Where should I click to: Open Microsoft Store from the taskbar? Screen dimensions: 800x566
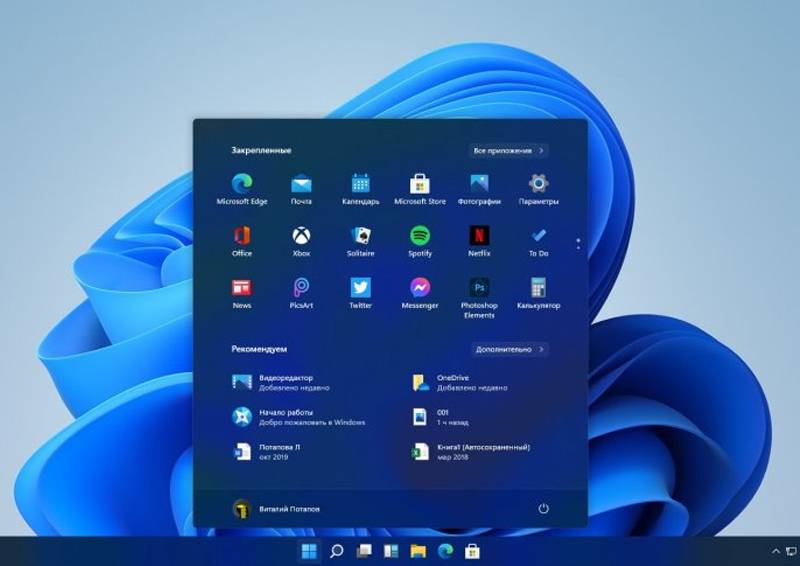click(x=472, y=551)
